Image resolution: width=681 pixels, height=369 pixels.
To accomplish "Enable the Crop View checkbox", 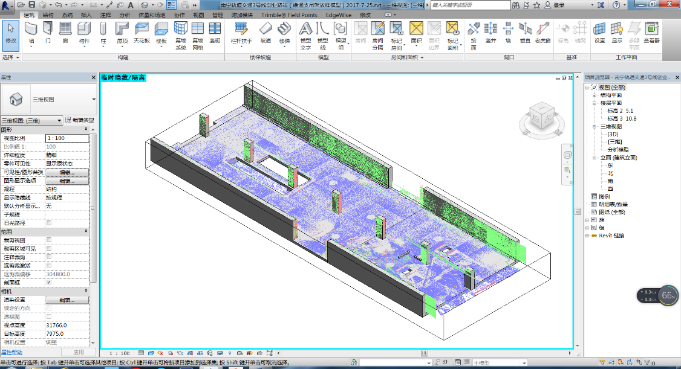I will pos(49,240).
